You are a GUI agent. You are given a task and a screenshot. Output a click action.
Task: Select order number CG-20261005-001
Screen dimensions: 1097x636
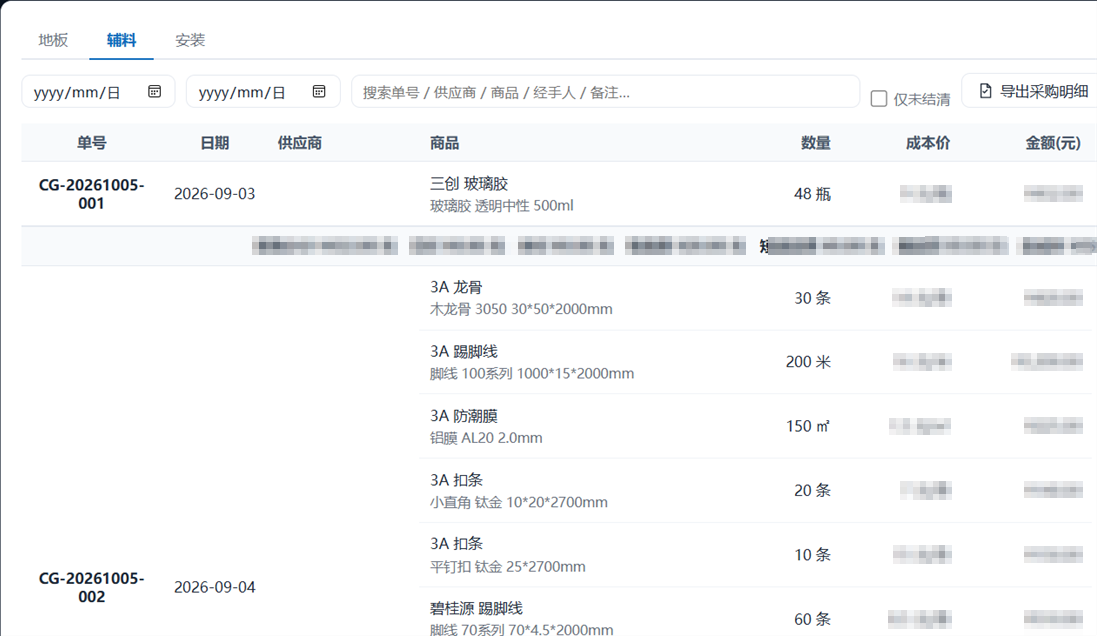92,194
